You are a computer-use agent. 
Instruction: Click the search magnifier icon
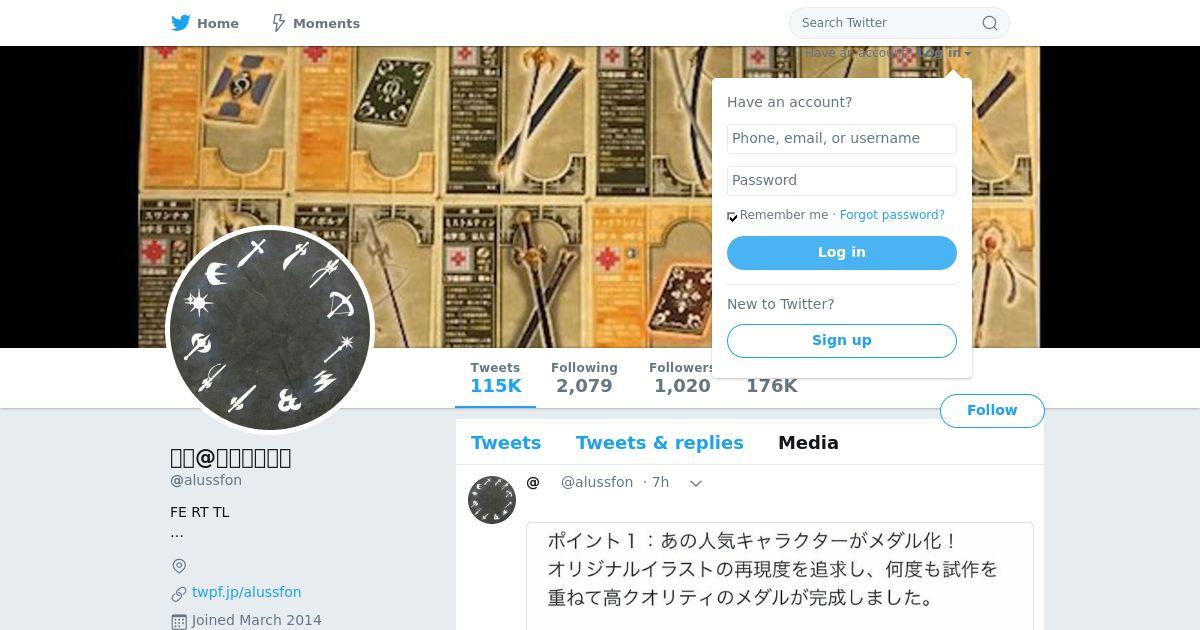990,23
